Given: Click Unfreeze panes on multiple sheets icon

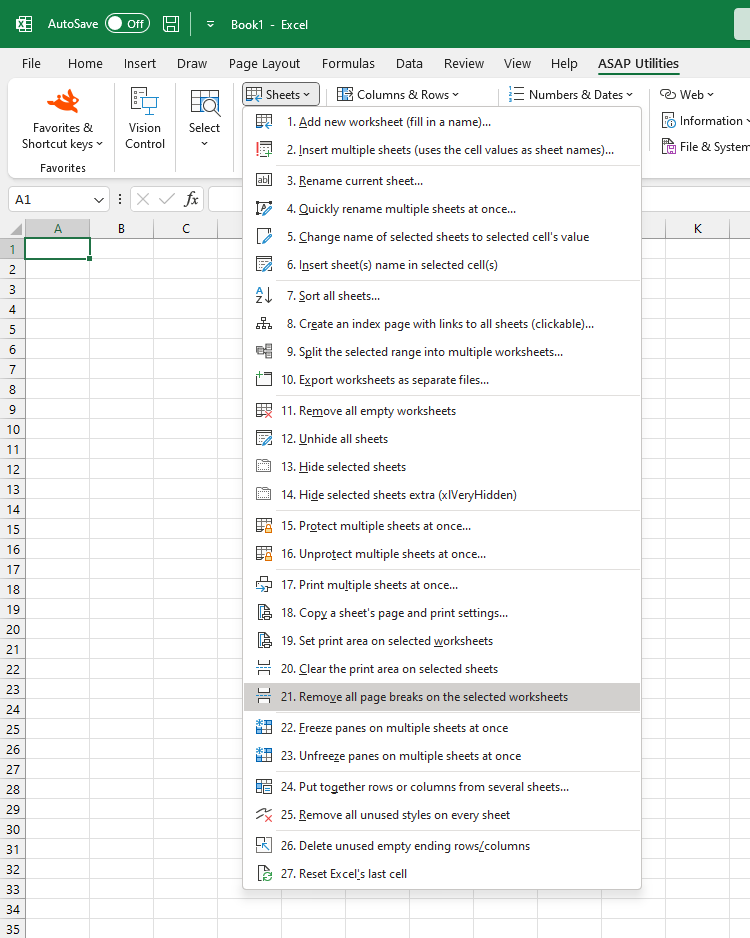Looking at the screenshot, I should pyautogui.click(x=264, y=756).
